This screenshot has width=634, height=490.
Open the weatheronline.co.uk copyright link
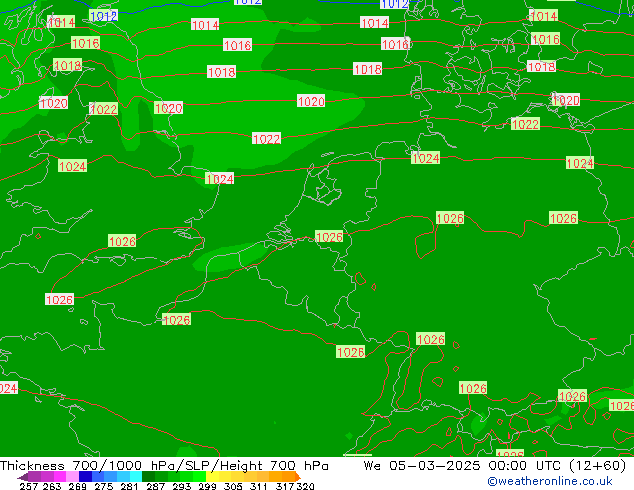[x=550, y=481]
